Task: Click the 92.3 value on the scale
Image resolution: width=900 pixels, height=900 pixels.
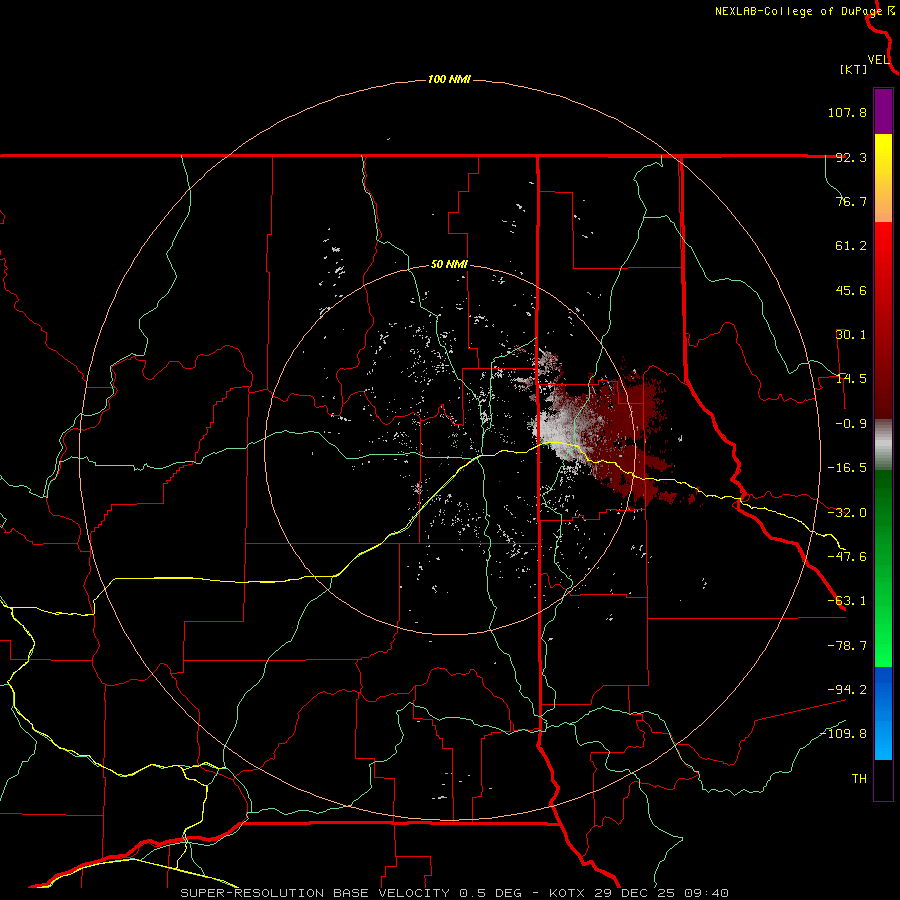Action: [x=851, y=157]
